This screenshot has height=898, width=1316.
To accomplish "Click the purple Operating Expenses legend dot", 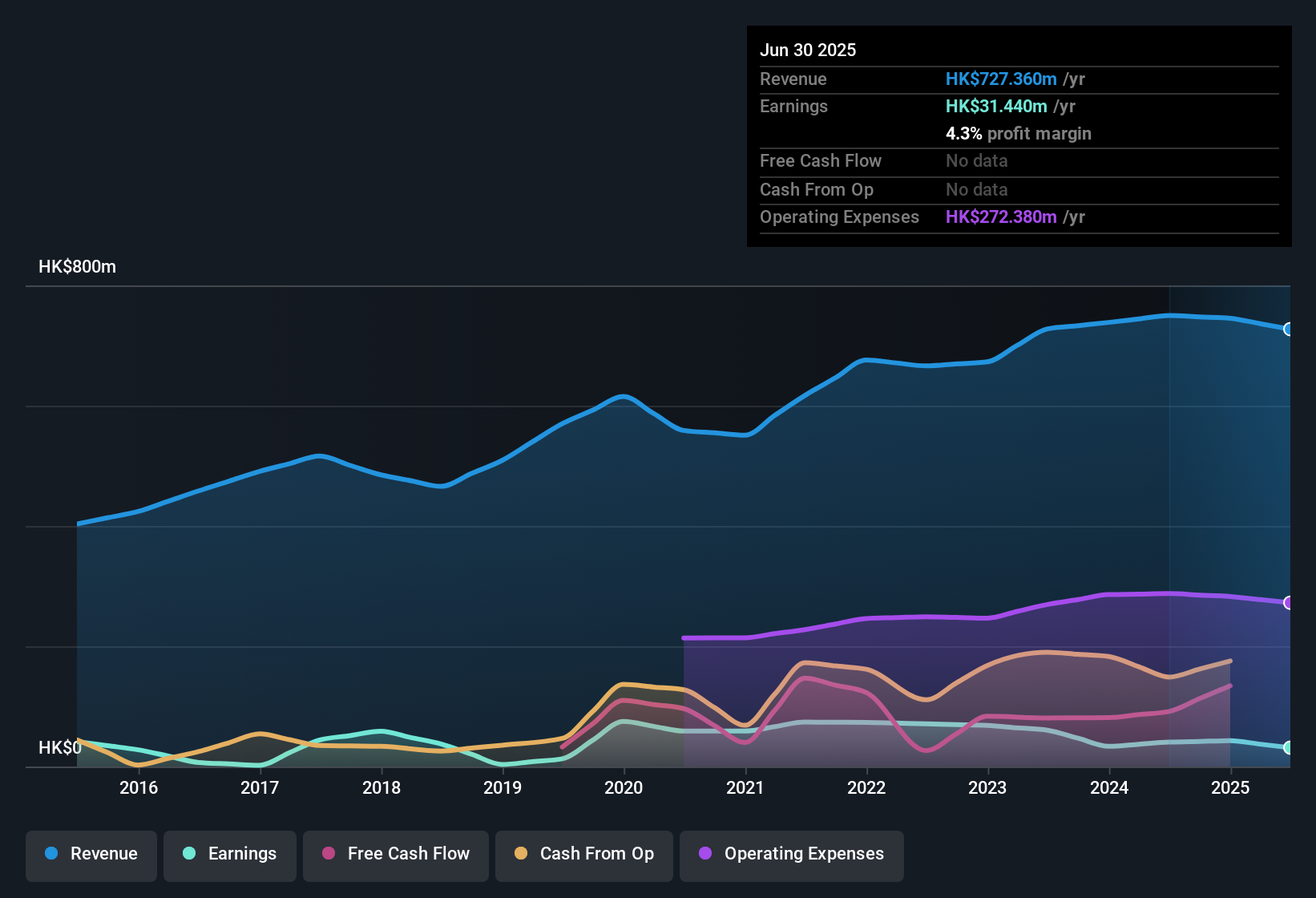I will coord(705,853).
